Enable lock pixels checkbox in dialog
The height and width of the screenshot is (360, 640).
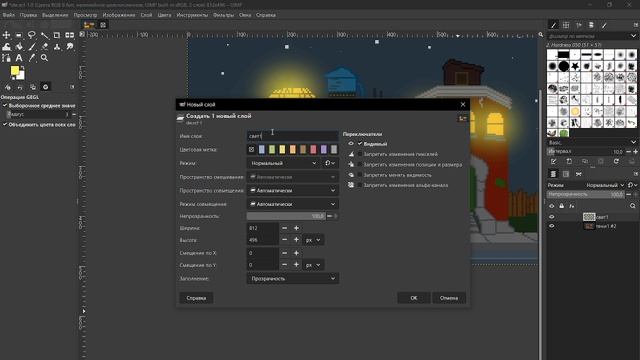360,154
